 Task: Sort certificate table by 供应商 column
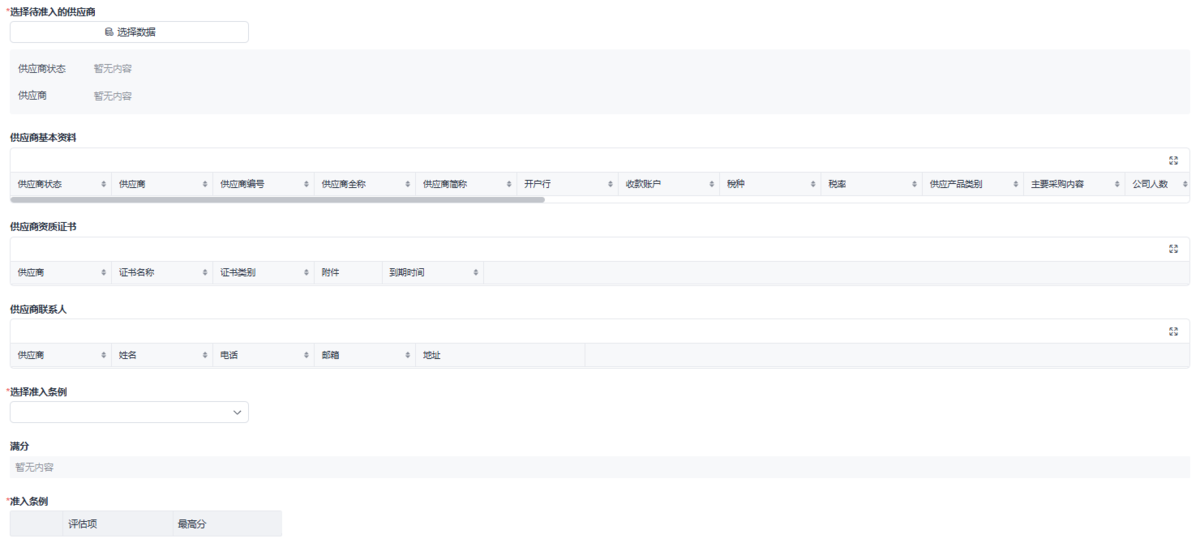tap(103, 272)
